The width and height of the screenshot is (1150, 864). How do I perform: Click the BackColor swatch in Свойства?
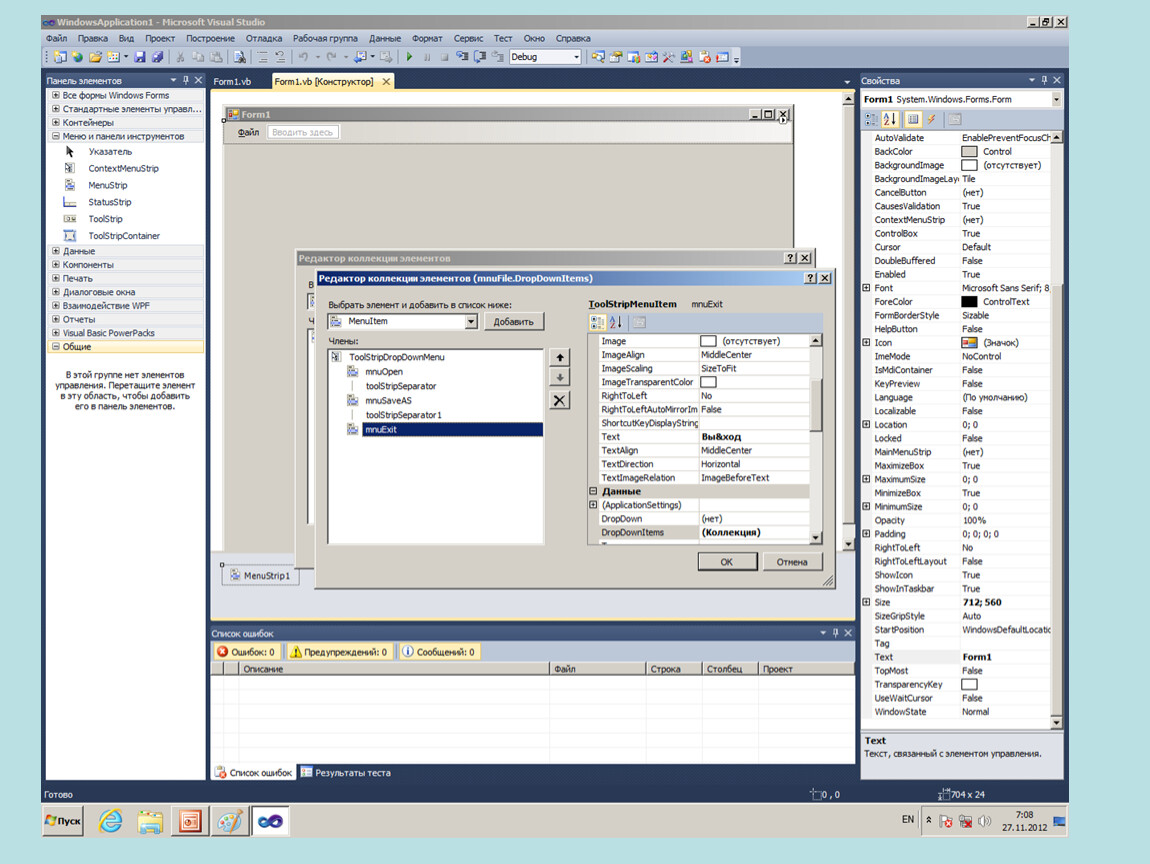click(x=969, y=151)
